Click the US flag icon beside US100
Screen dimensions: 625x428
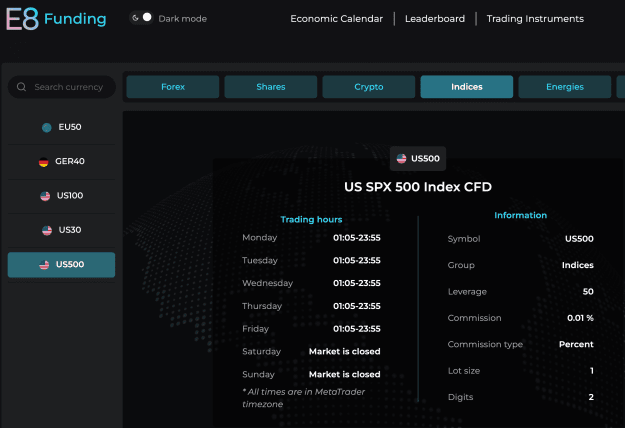(45, 196)
